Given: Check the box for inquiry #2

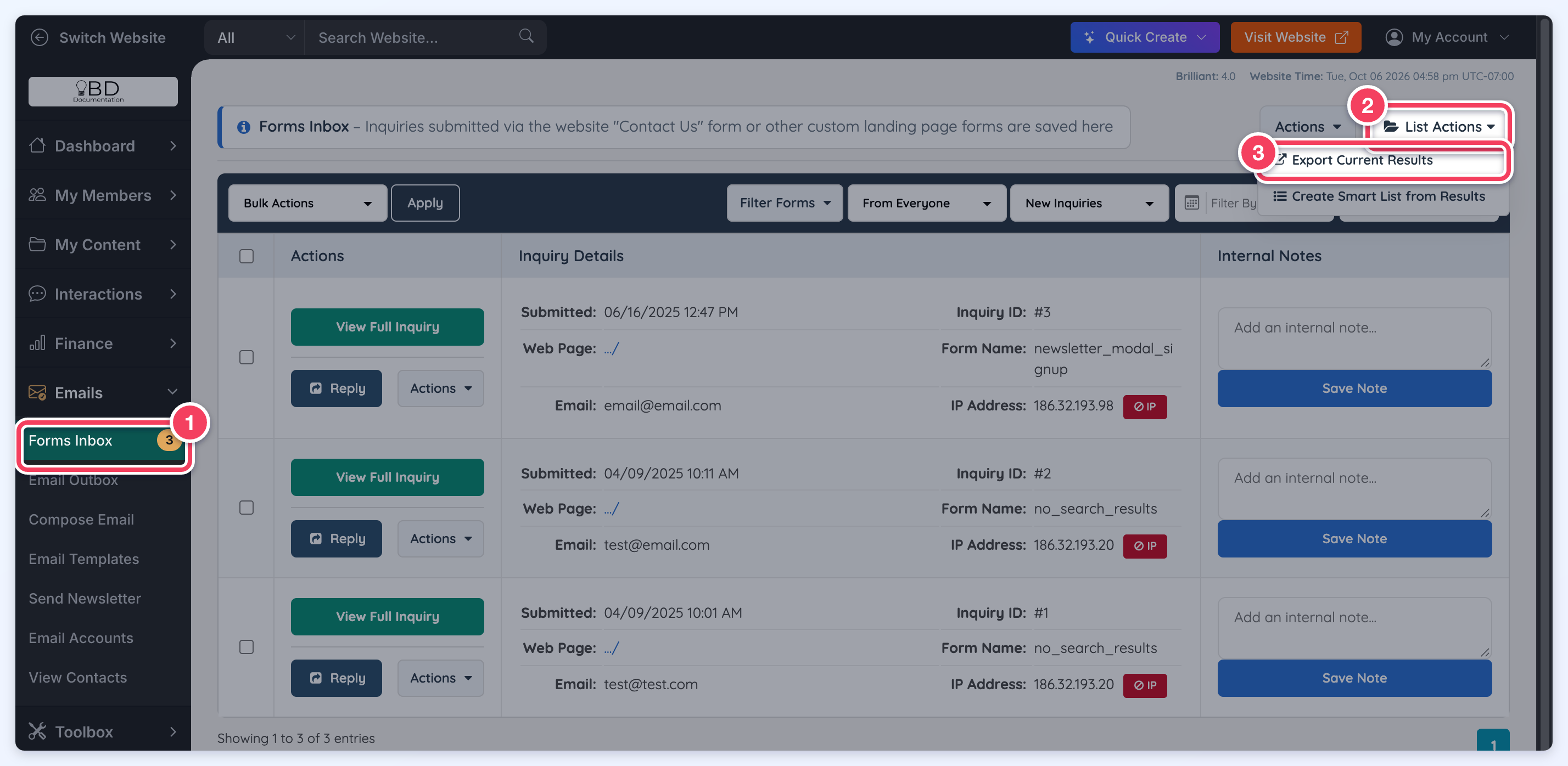Looking at the screenshot, I should (x=247, y=508).
